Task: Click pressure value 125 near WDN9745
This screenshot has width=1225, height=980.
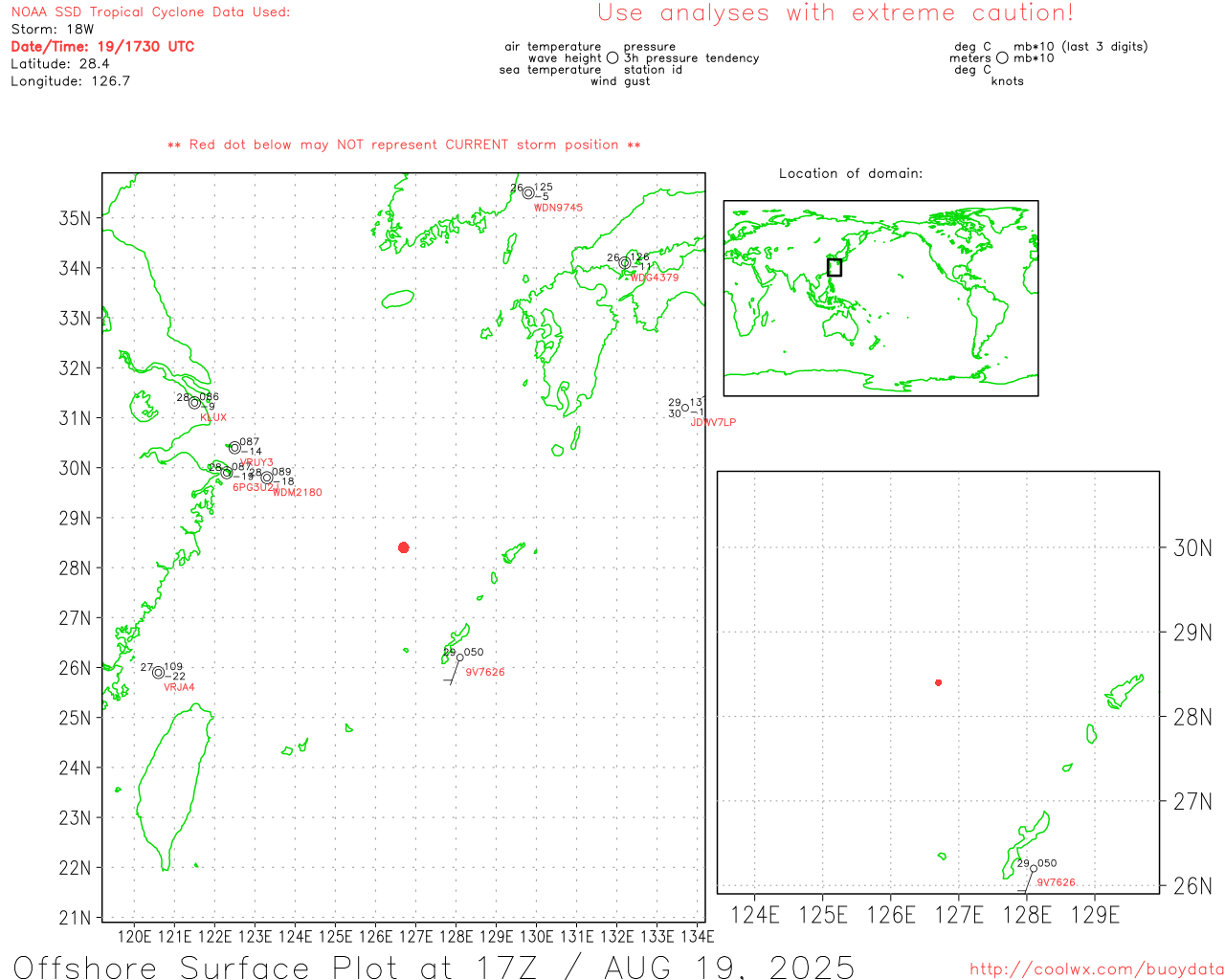Action: 544,188
